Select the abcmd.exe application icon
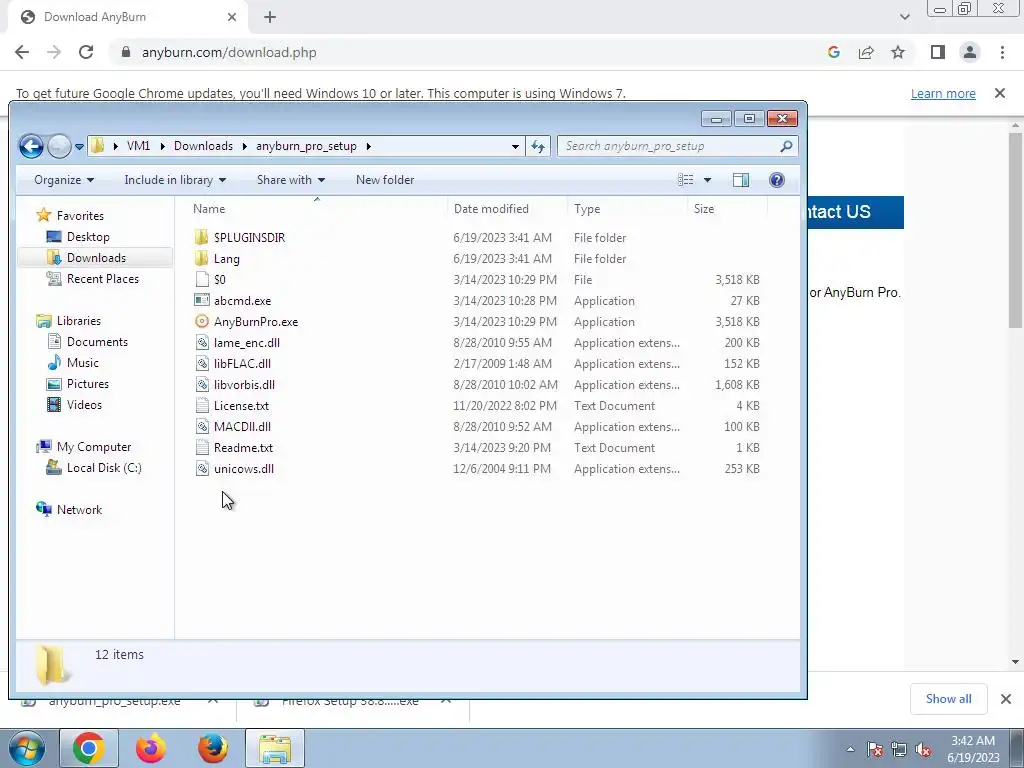Viewport: 1024px width, 768px height. (x=202, y=300)
